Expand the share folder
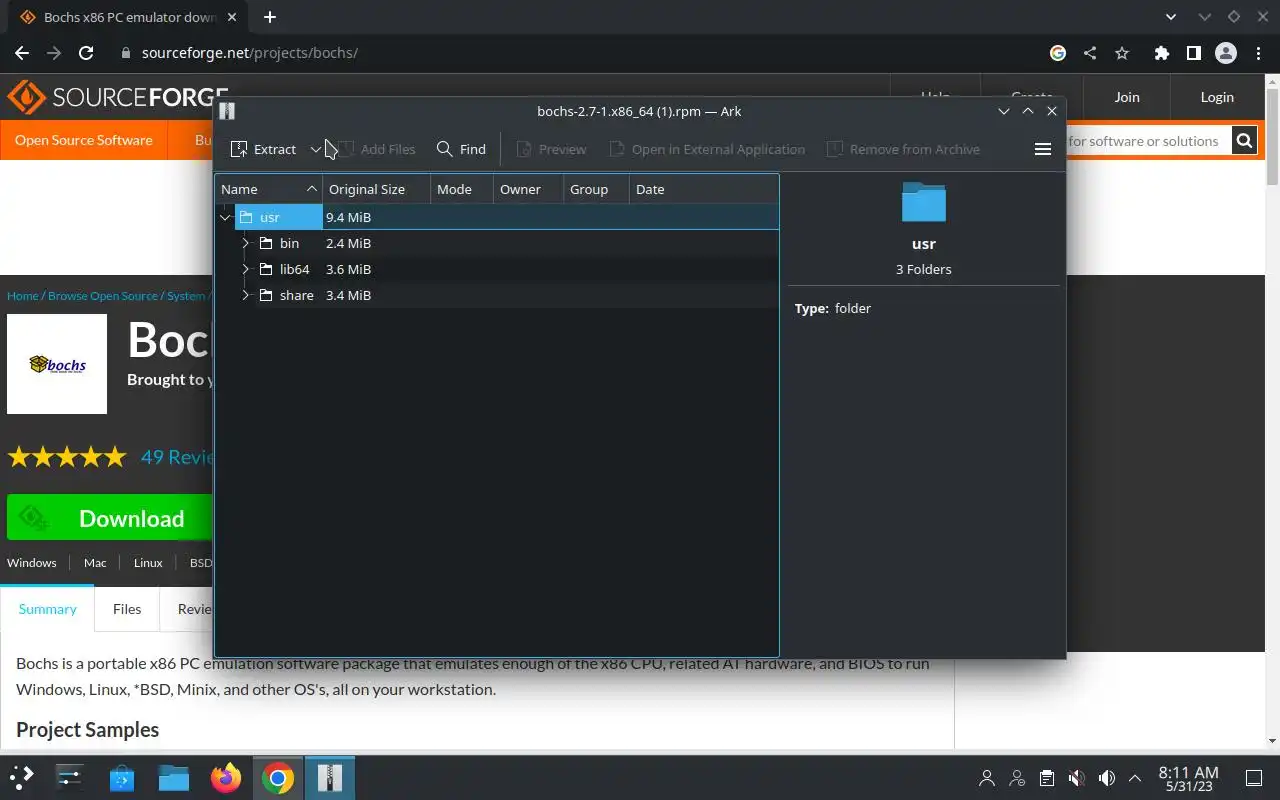Viewport: 1280px width, 800px height. click(x=246, y=295)
